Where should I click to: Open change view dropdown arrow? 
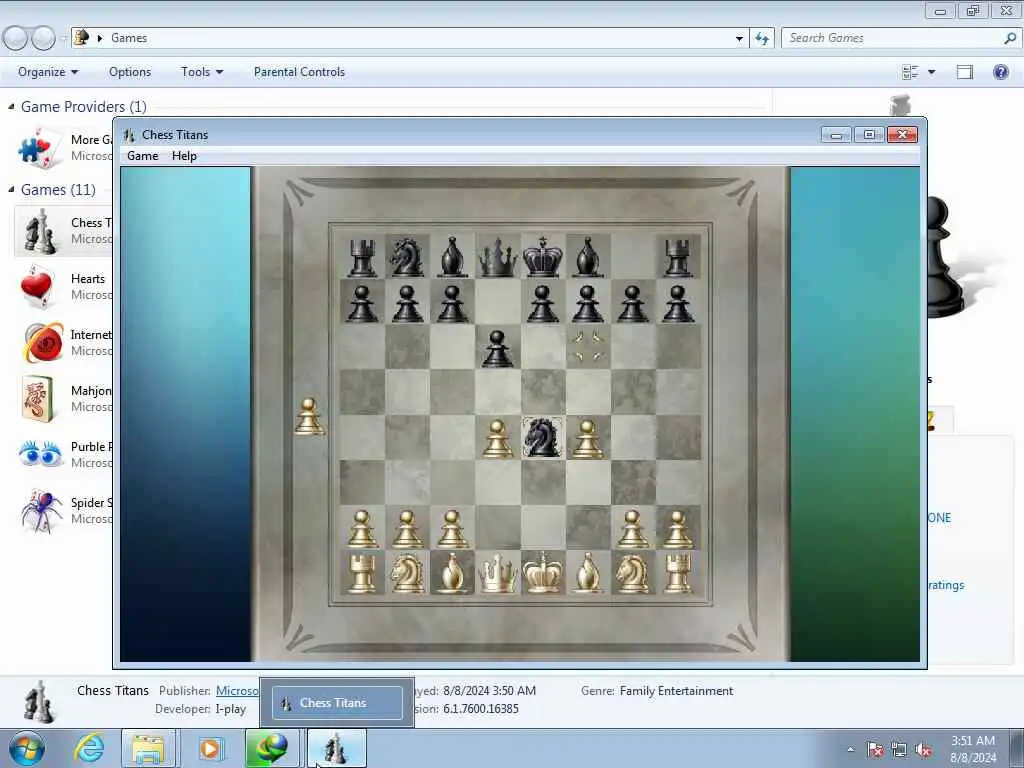(x=932, y=72)
